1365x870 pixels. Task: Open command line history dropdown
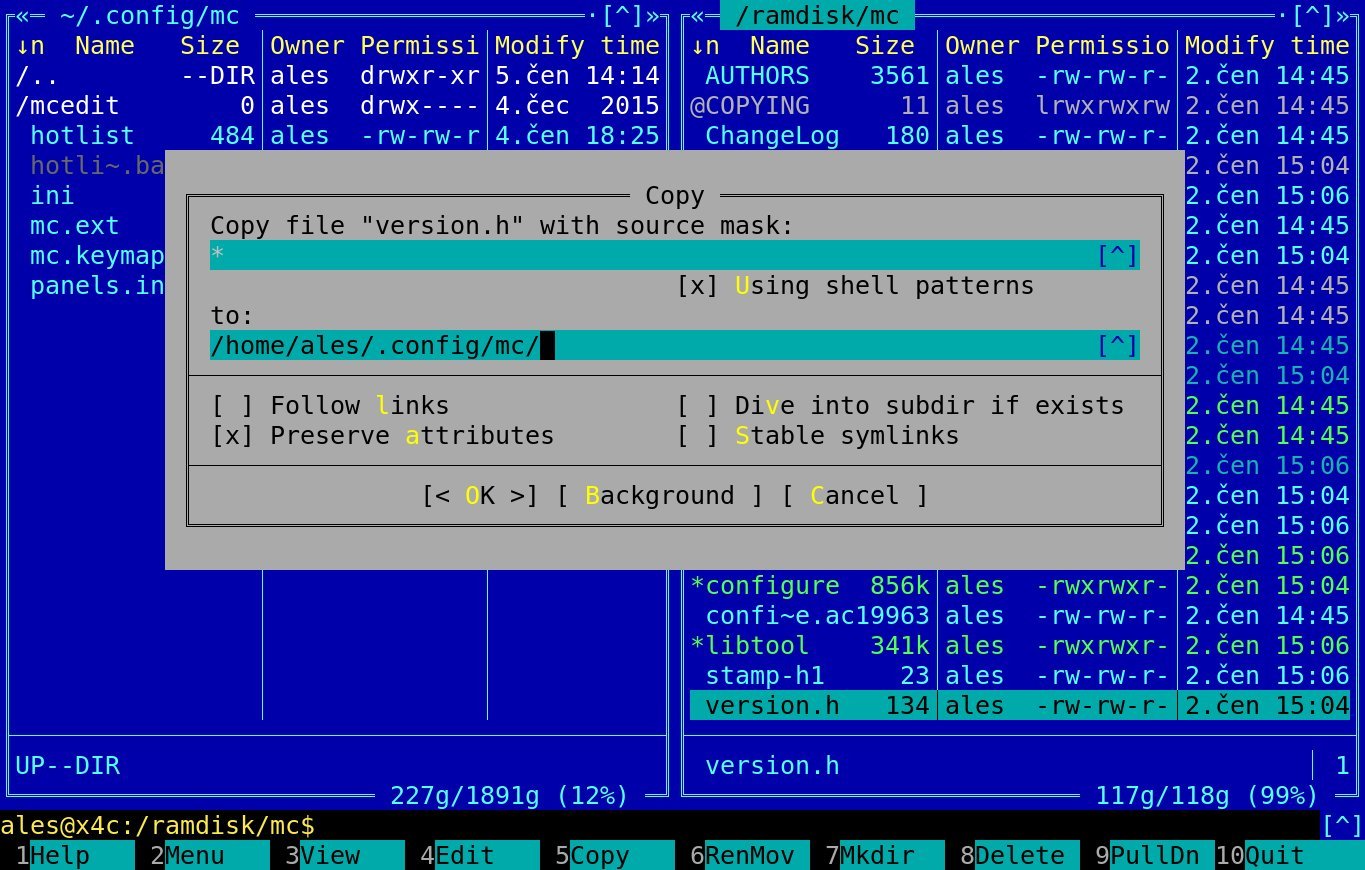1341,826
